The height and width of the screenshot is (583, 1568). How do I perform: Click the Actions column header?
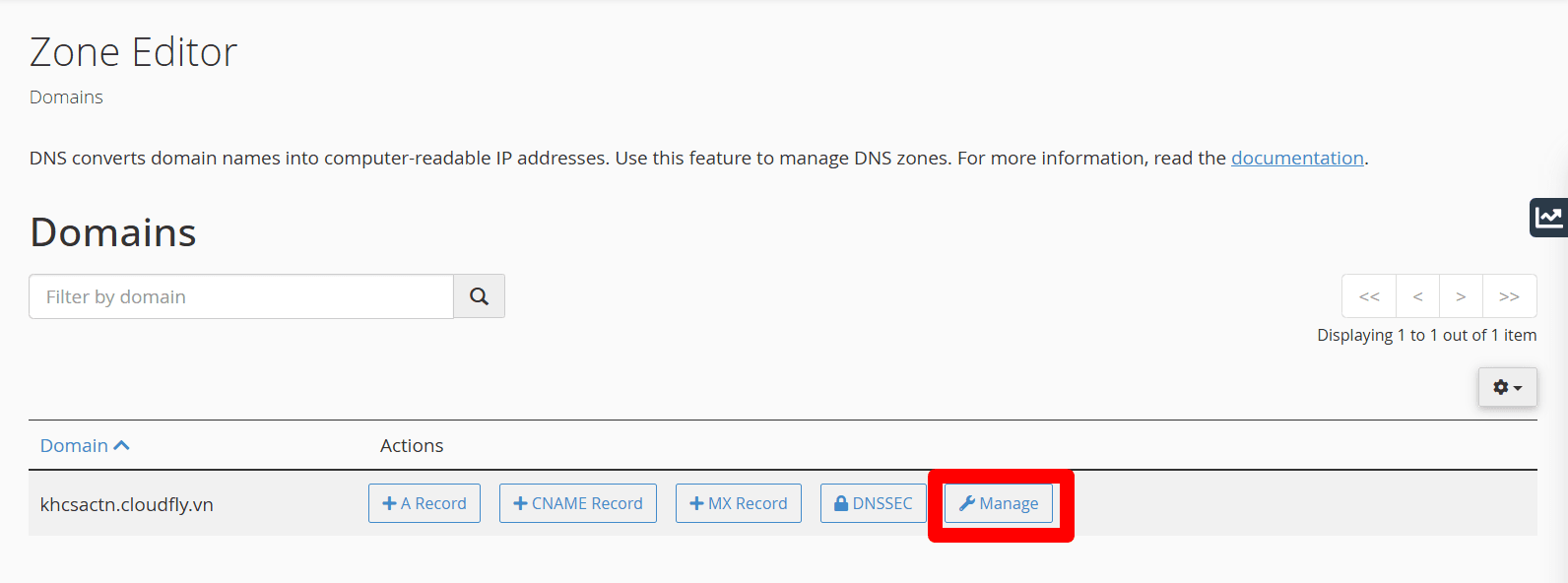(x=412, y=445)
